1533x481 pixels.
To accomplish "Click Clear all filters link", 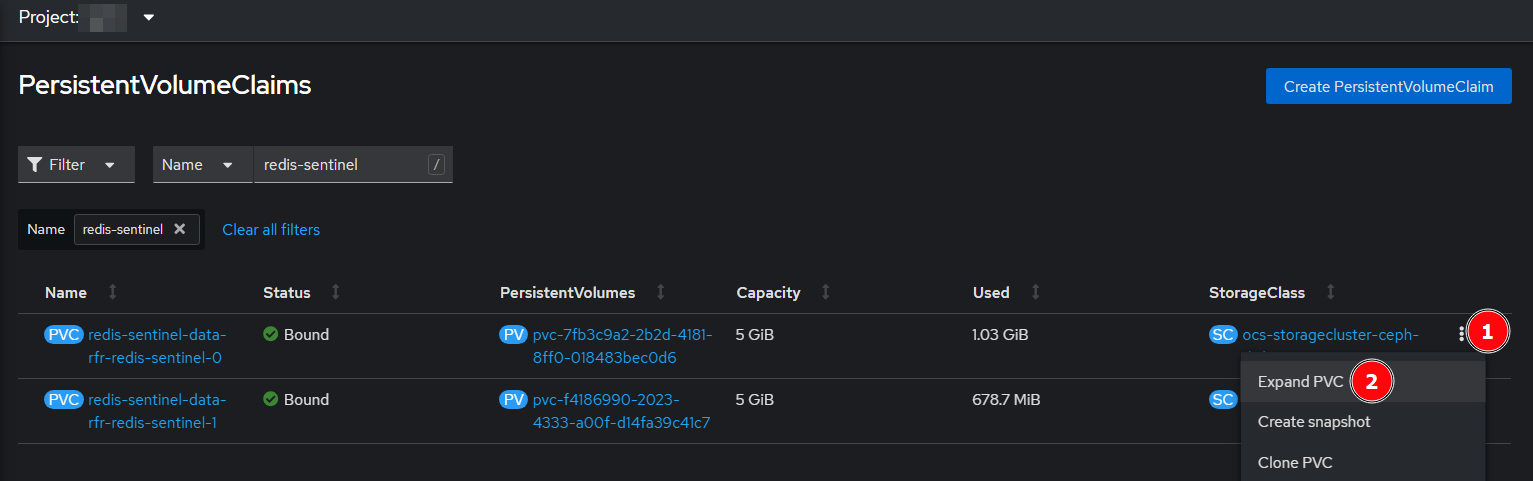I will [271, 229].
